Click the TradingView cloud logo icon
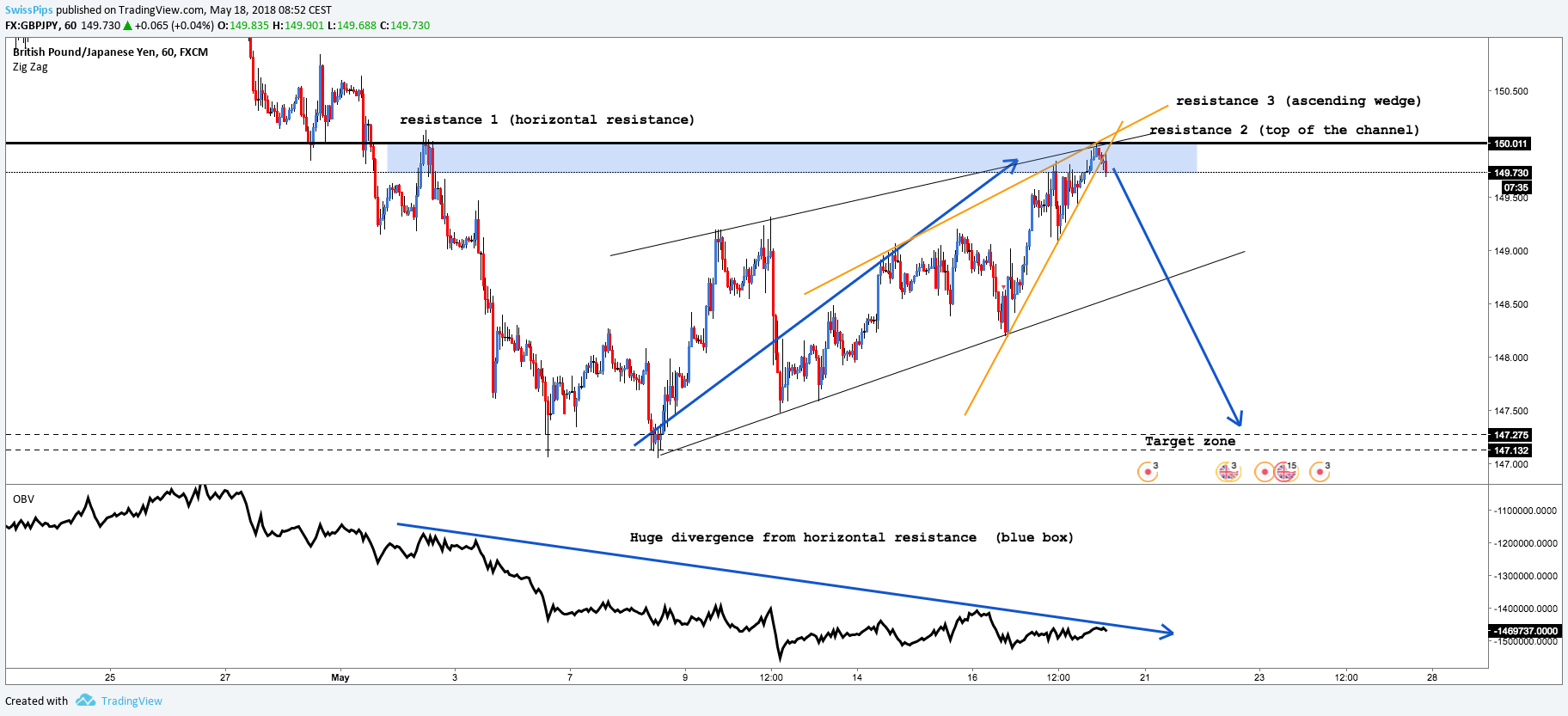The image size is (1568, 716). point(85,701)
